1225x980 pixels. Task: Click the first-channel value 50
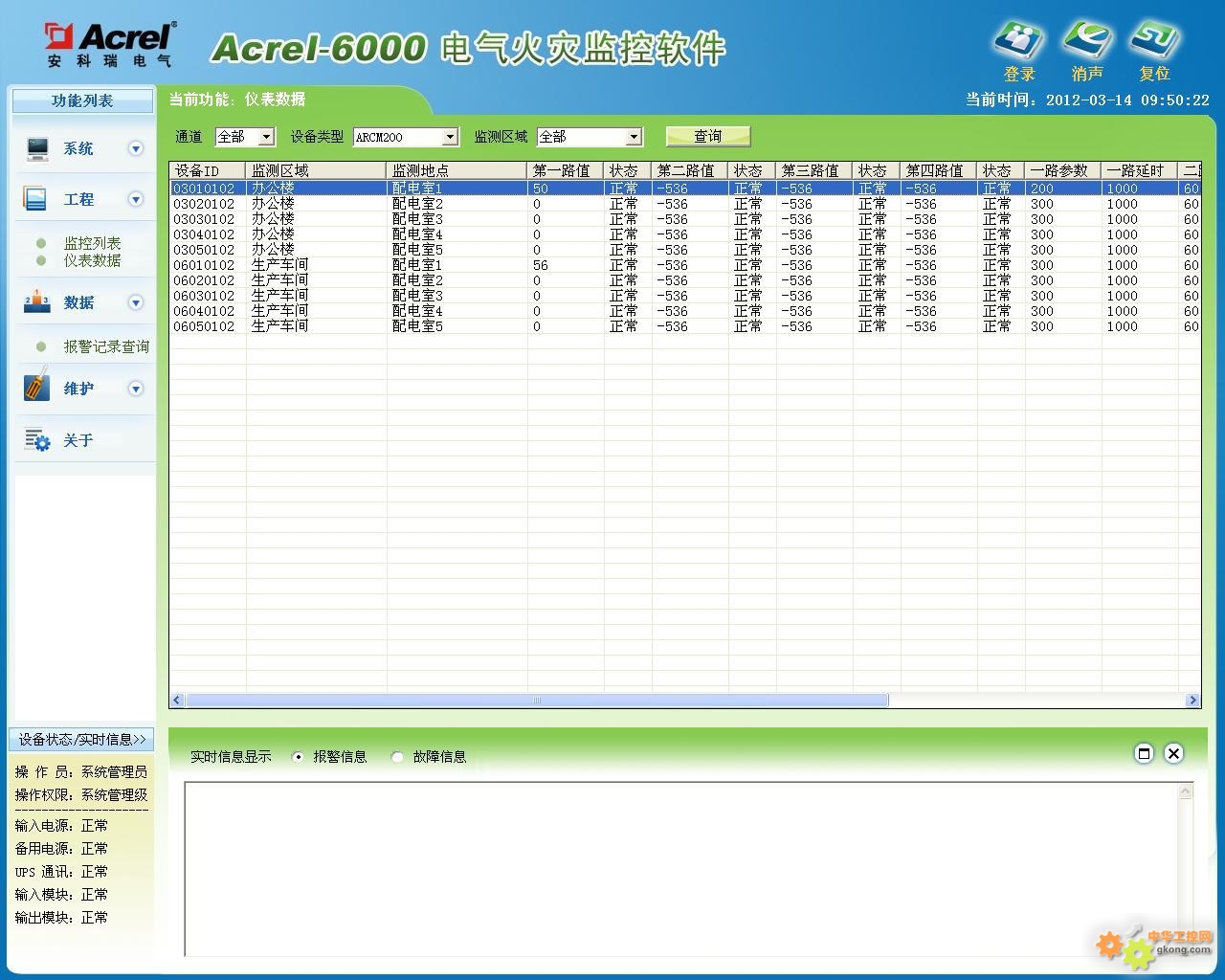pos(541,189)
